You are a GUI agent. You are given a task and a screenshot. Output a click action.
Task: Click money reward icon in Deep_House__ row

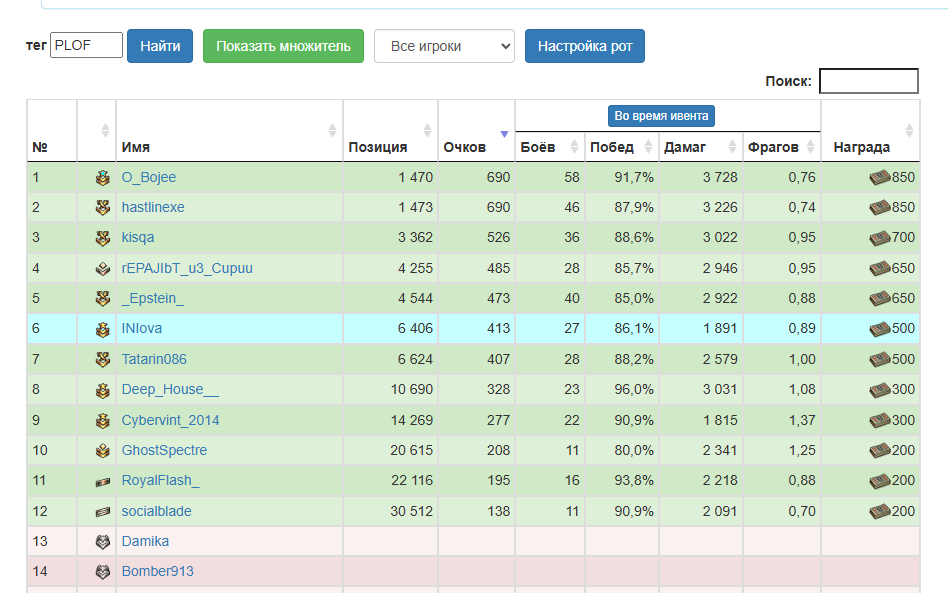point(880,390)
